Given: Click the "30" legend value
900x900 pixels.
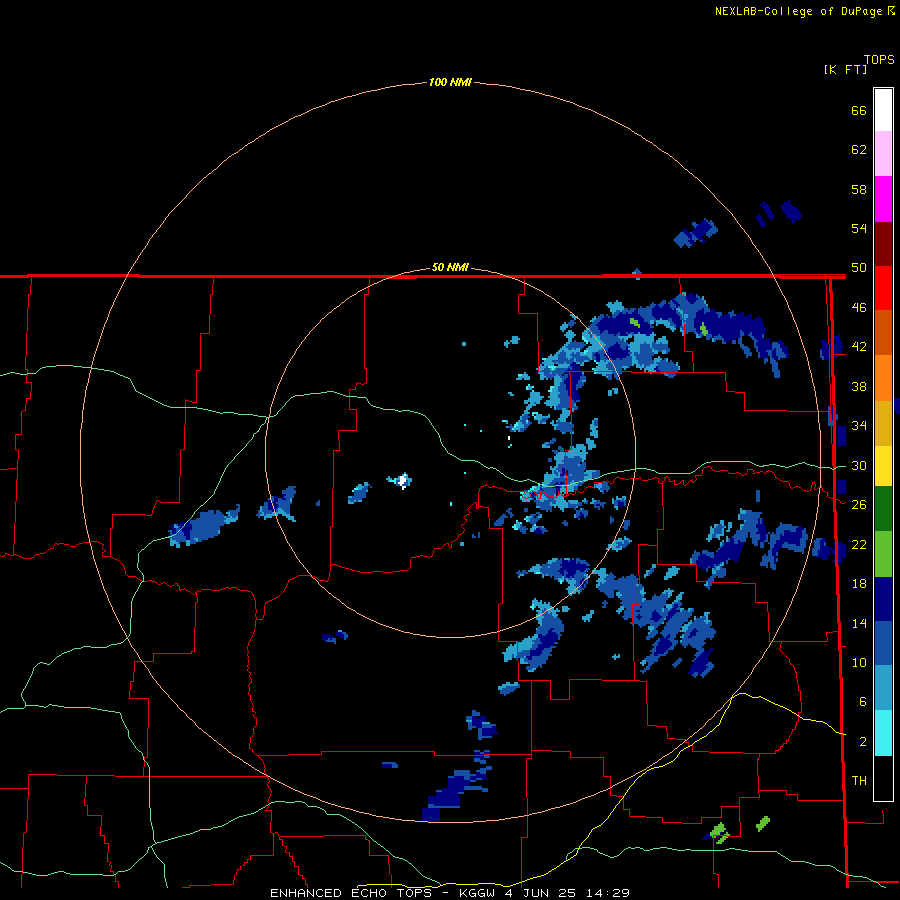Looking at the screenshot, I should (x=859, y=465).
